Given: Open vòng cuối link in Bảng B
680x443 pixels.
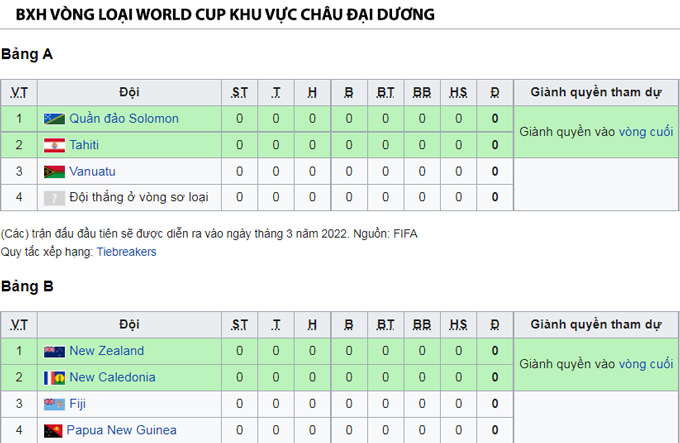Looking at the screenshot, I should pyautogui.click(x=646, y=364).
